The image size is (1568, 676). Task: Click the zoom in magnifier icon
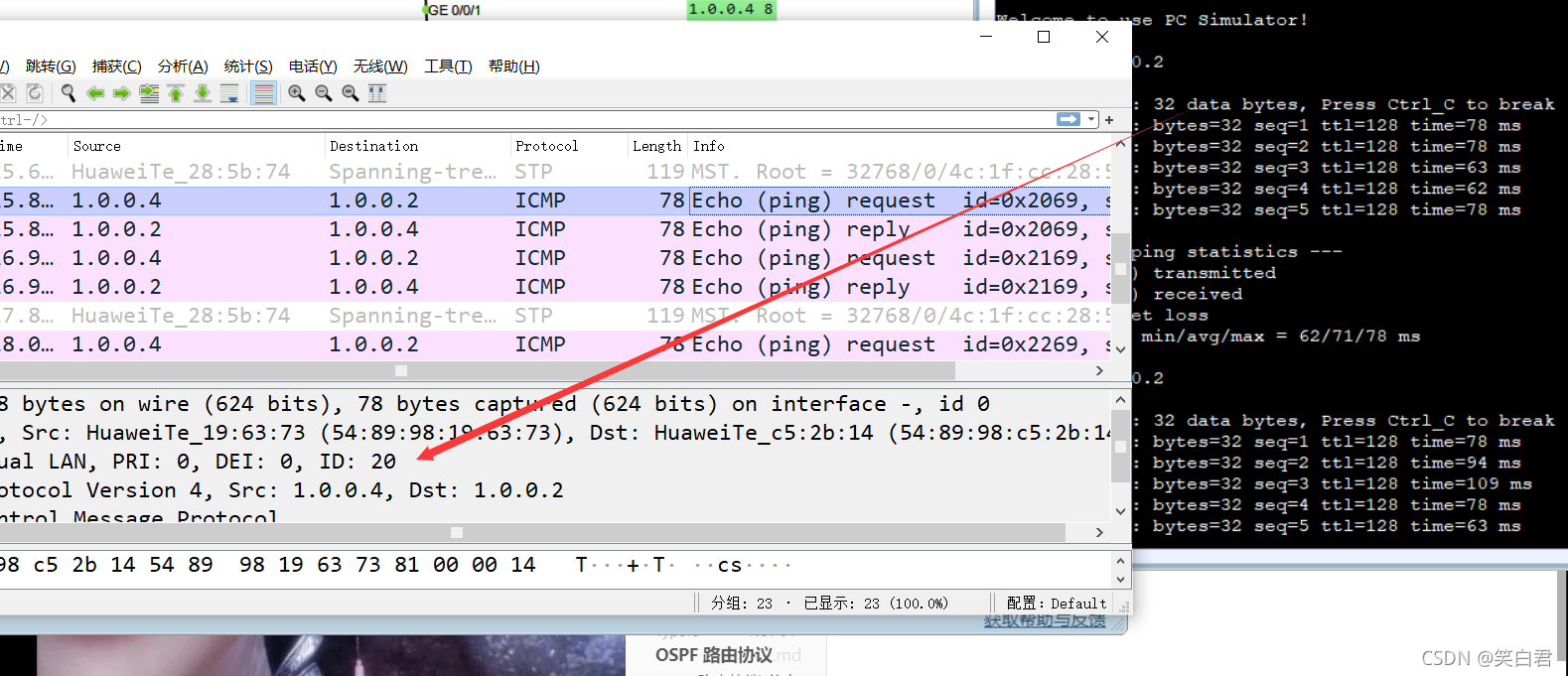click(x=297, y=93)
